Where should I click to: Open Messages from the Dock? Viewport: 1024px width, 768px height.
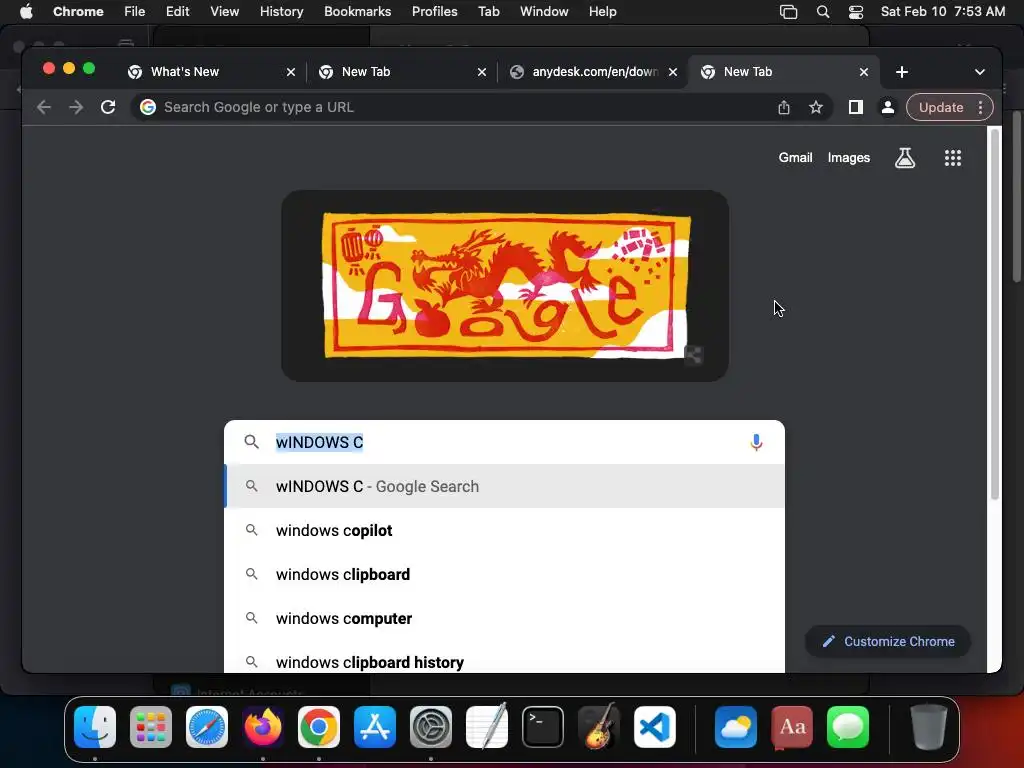[848, 727]
